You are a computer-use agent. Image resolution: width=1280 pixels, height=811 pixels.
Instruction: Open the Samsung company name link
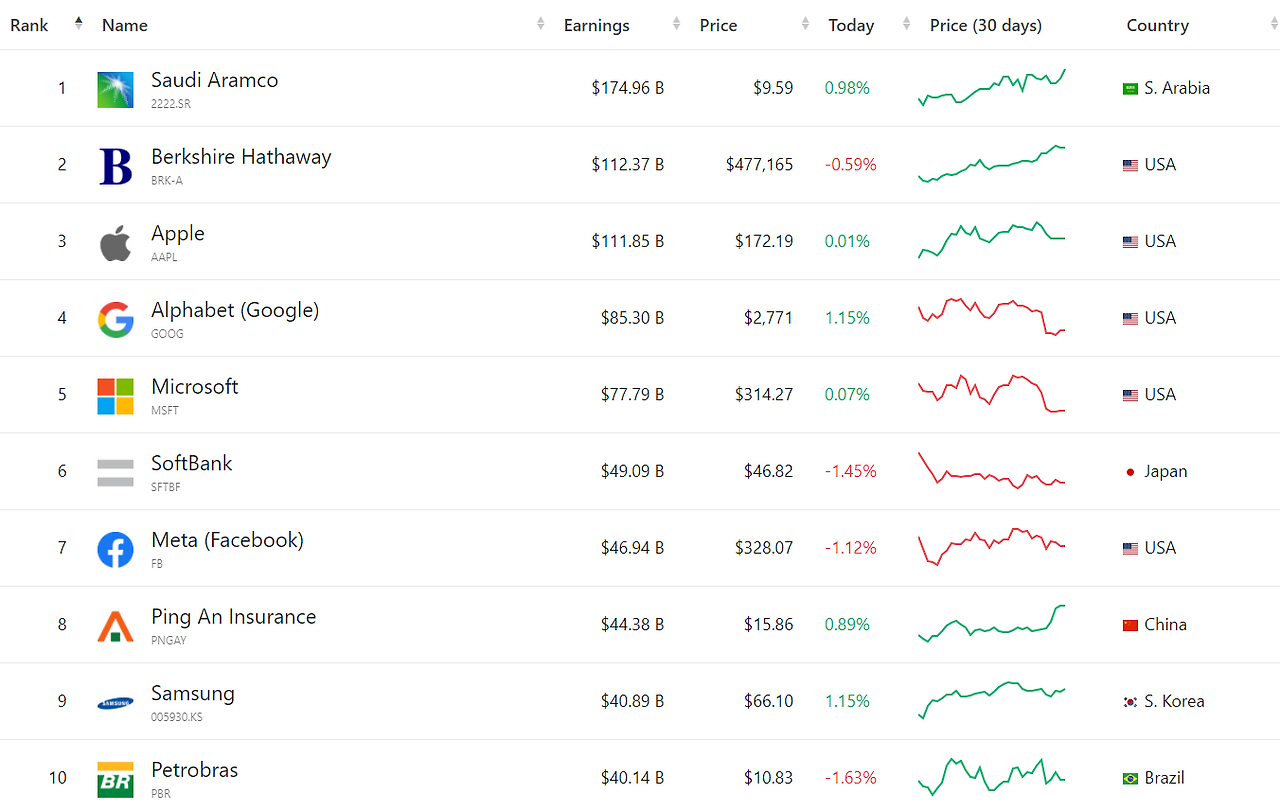pyautogui.click(x=193, y=693)
